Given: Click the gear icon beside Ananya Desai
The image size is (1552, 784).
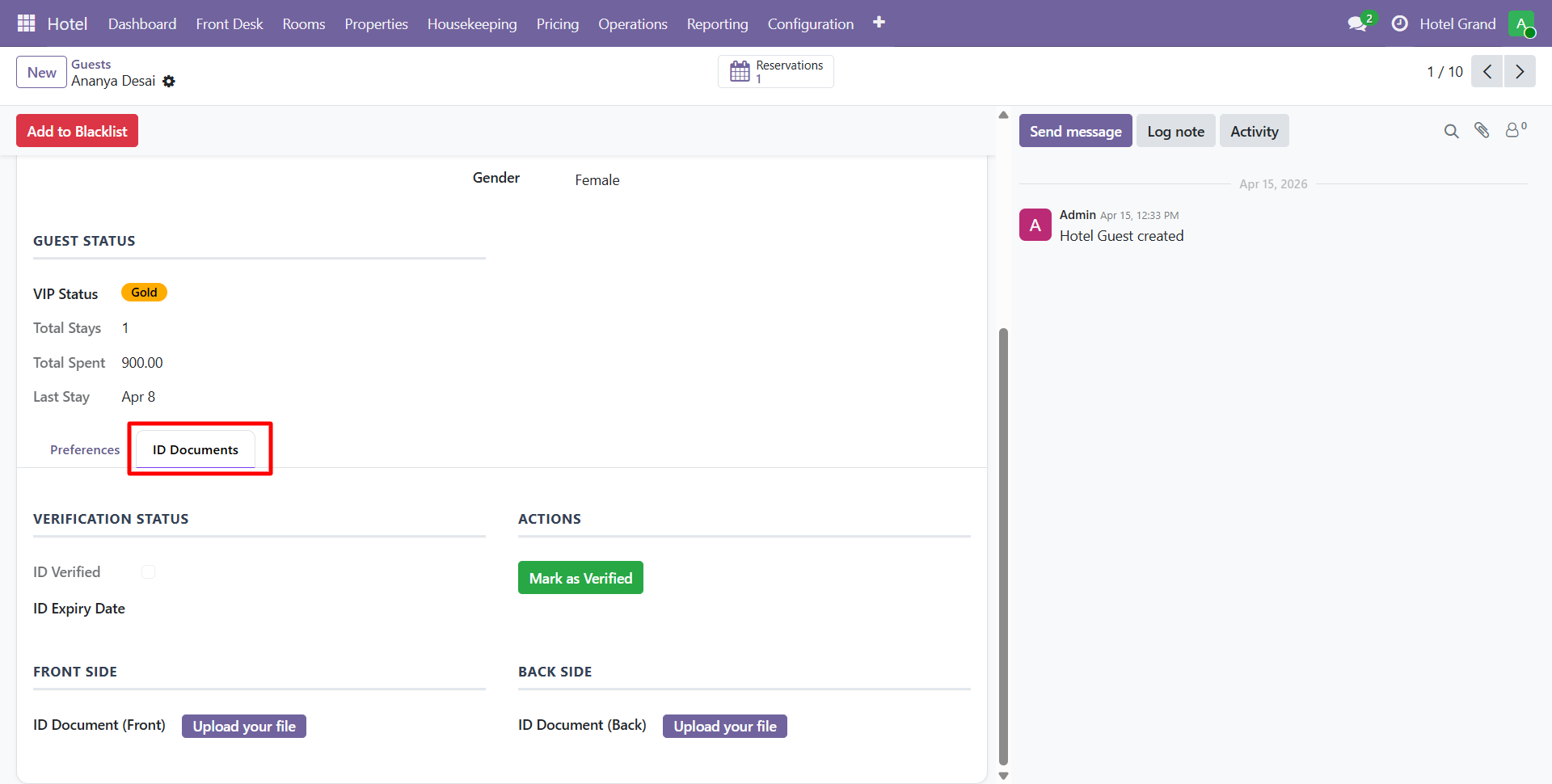Looking at the screenshot, I should click(x=169, y=82).
